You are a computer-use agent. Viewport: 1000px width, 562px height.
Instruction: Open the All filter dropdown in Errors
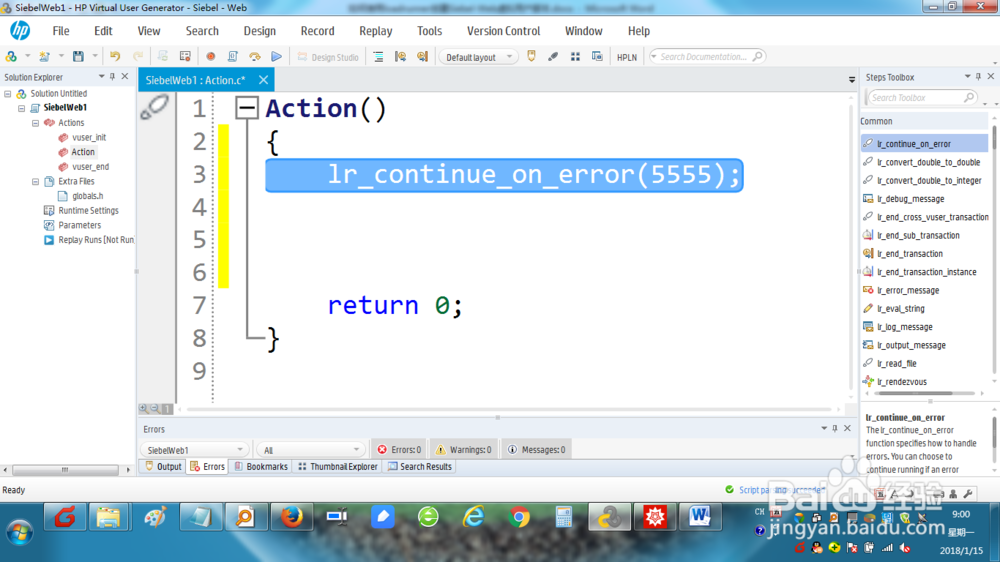pos(310,450)
